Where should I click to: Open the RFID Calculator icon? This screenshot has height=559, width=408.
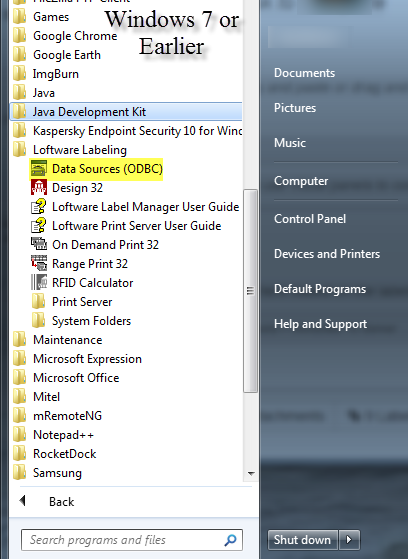click(x=39, y=283)
